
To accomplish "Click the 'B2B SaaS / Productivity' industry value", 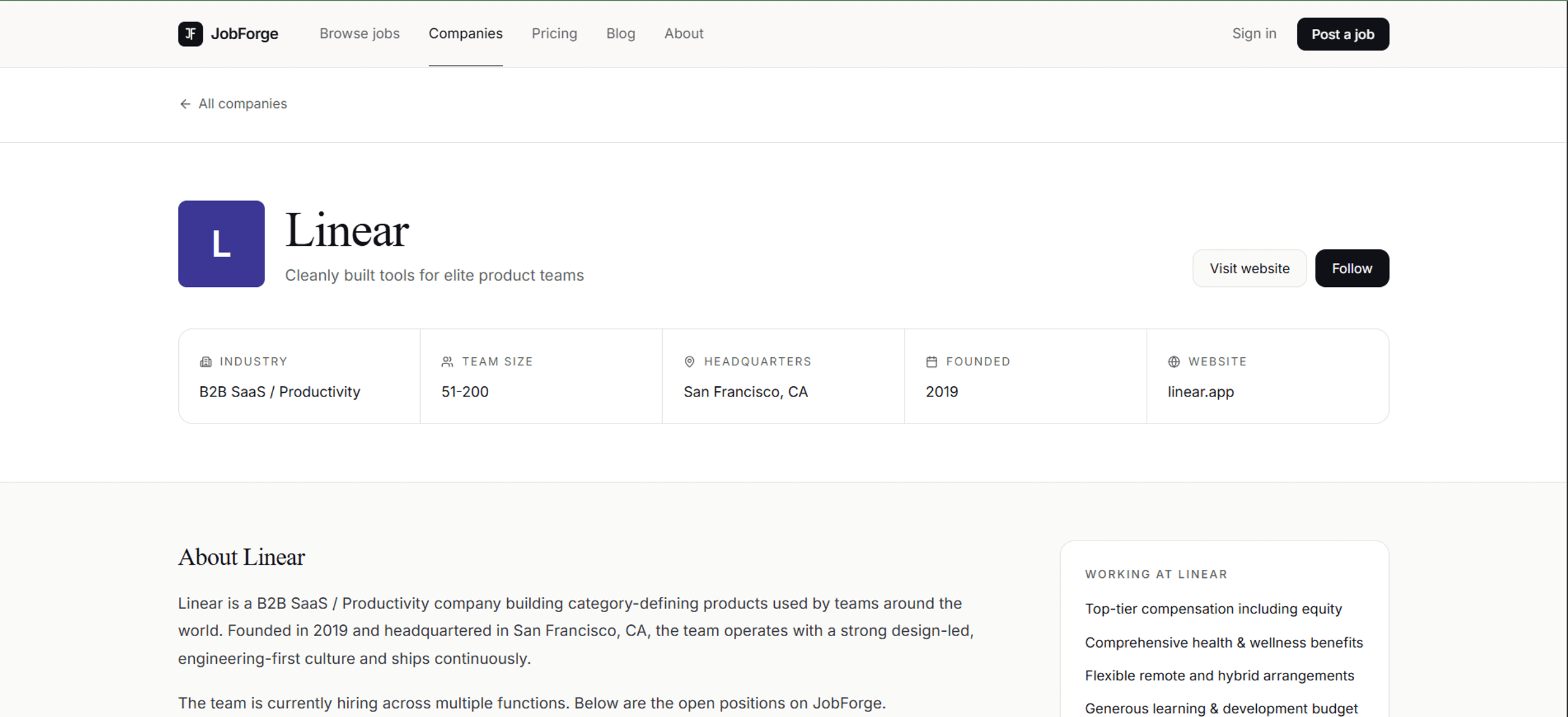I will (x=280, y=392).
